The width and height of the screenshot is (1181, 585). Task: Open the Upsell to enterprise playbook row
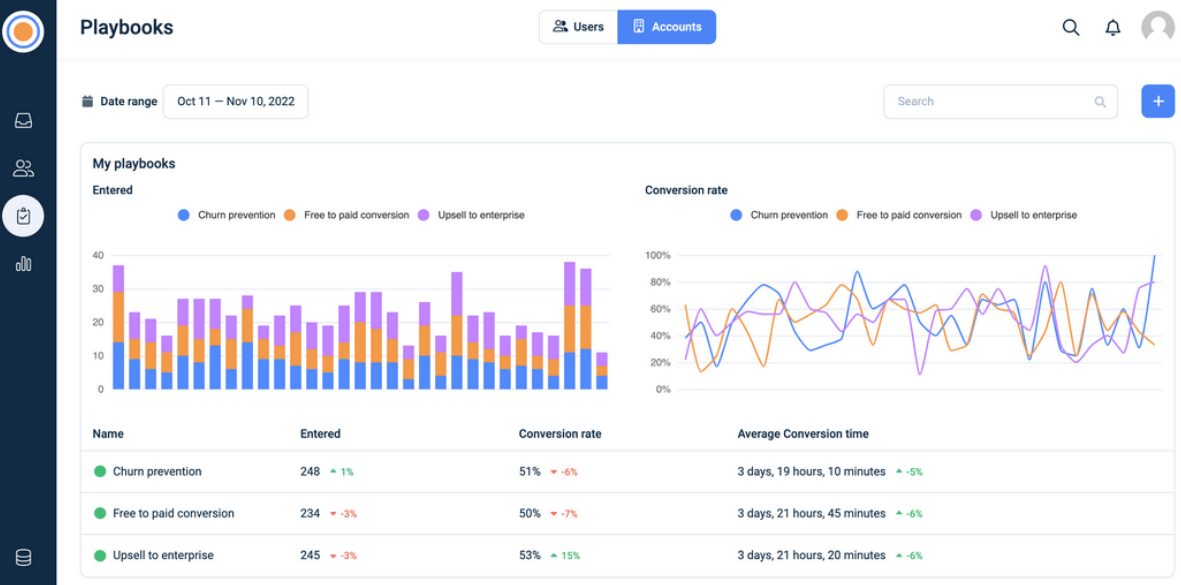163,555
